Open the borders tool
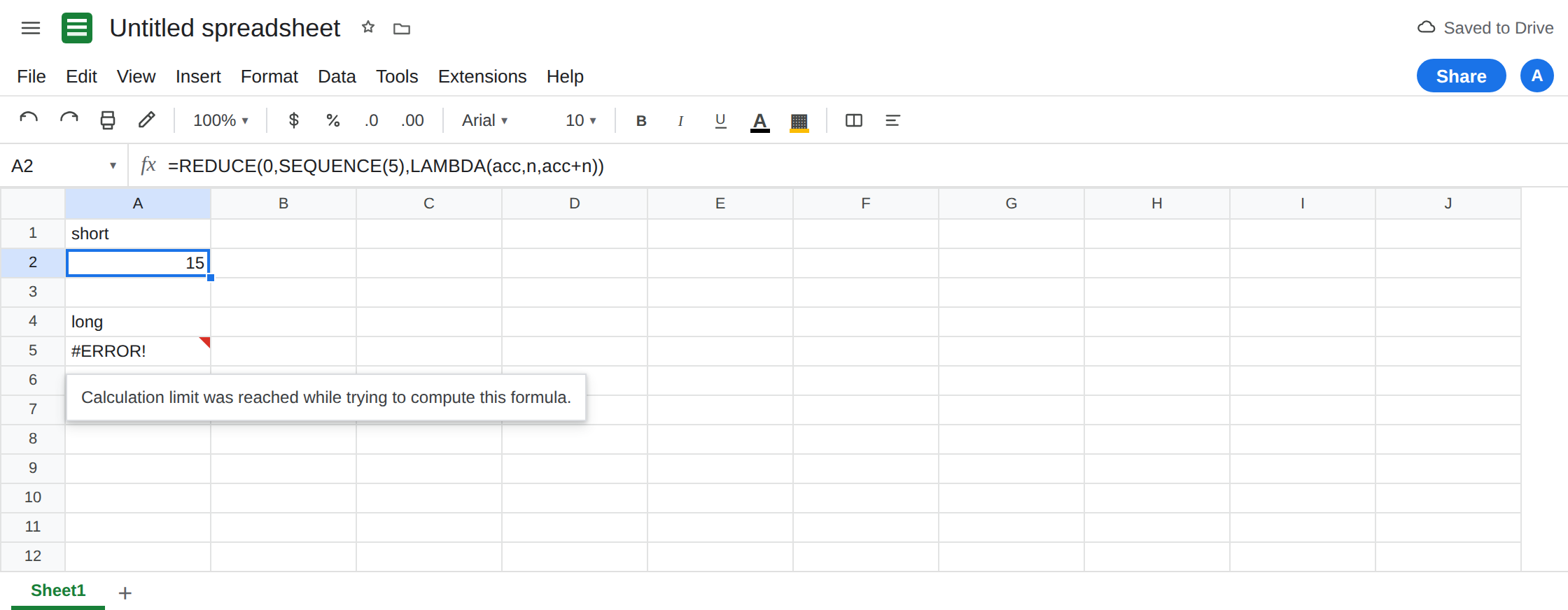 854,120
